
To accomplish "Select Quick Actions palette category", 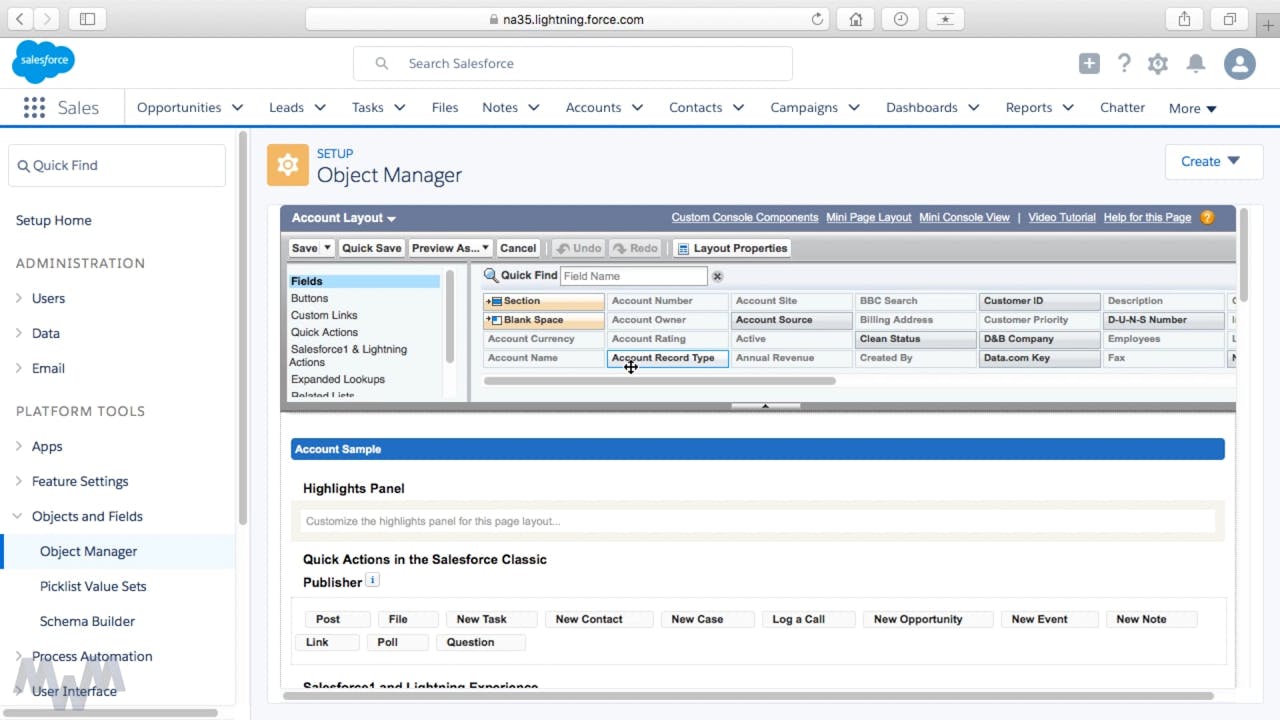I will point(324,332).
